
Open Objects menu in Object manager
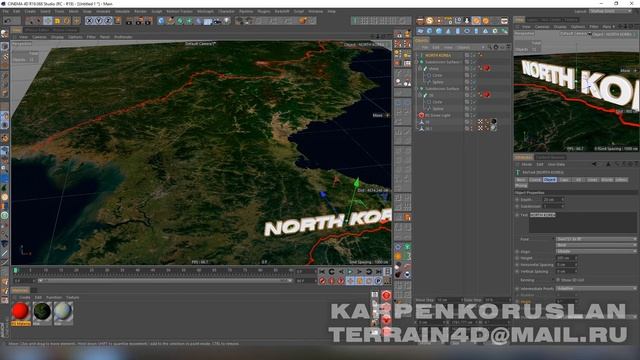click(x=463, y=48)
